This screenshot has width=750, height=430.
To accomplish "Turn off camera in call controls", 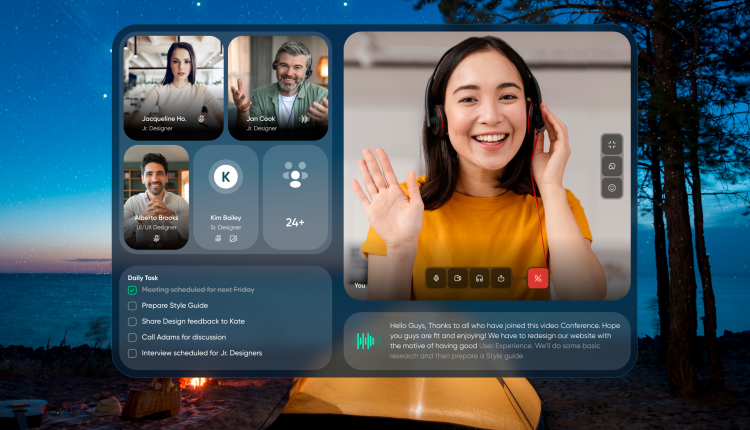I will click(457, 278).
